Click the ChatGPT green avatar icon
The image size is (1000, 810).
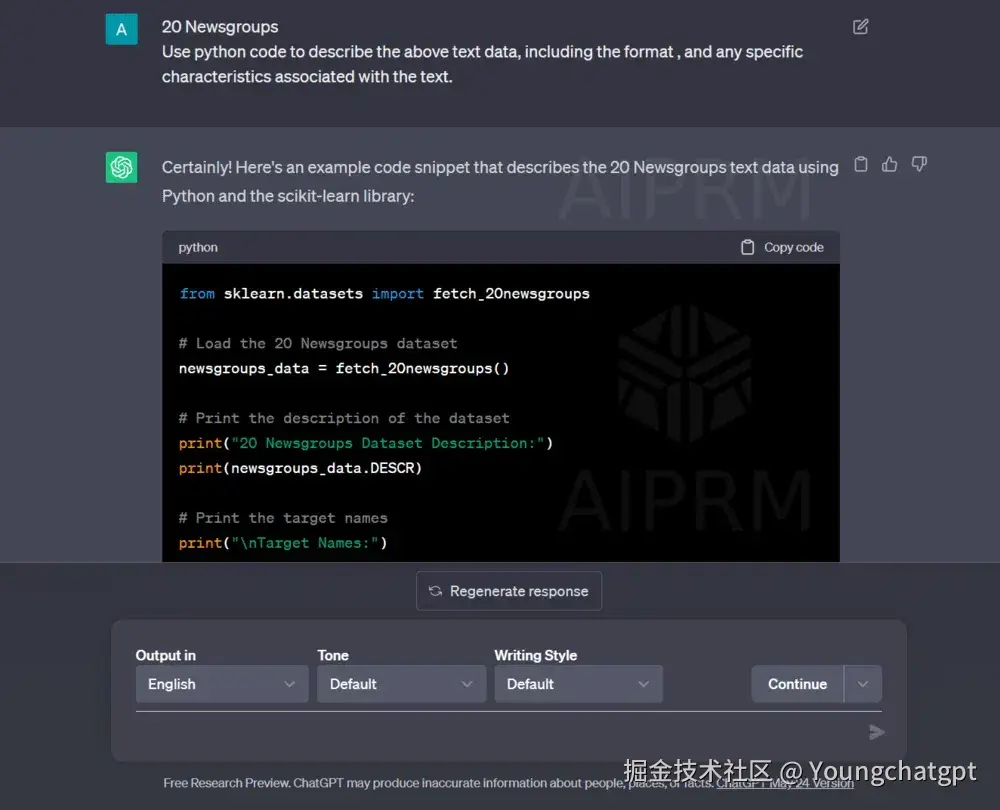click(x=120, y=167)
